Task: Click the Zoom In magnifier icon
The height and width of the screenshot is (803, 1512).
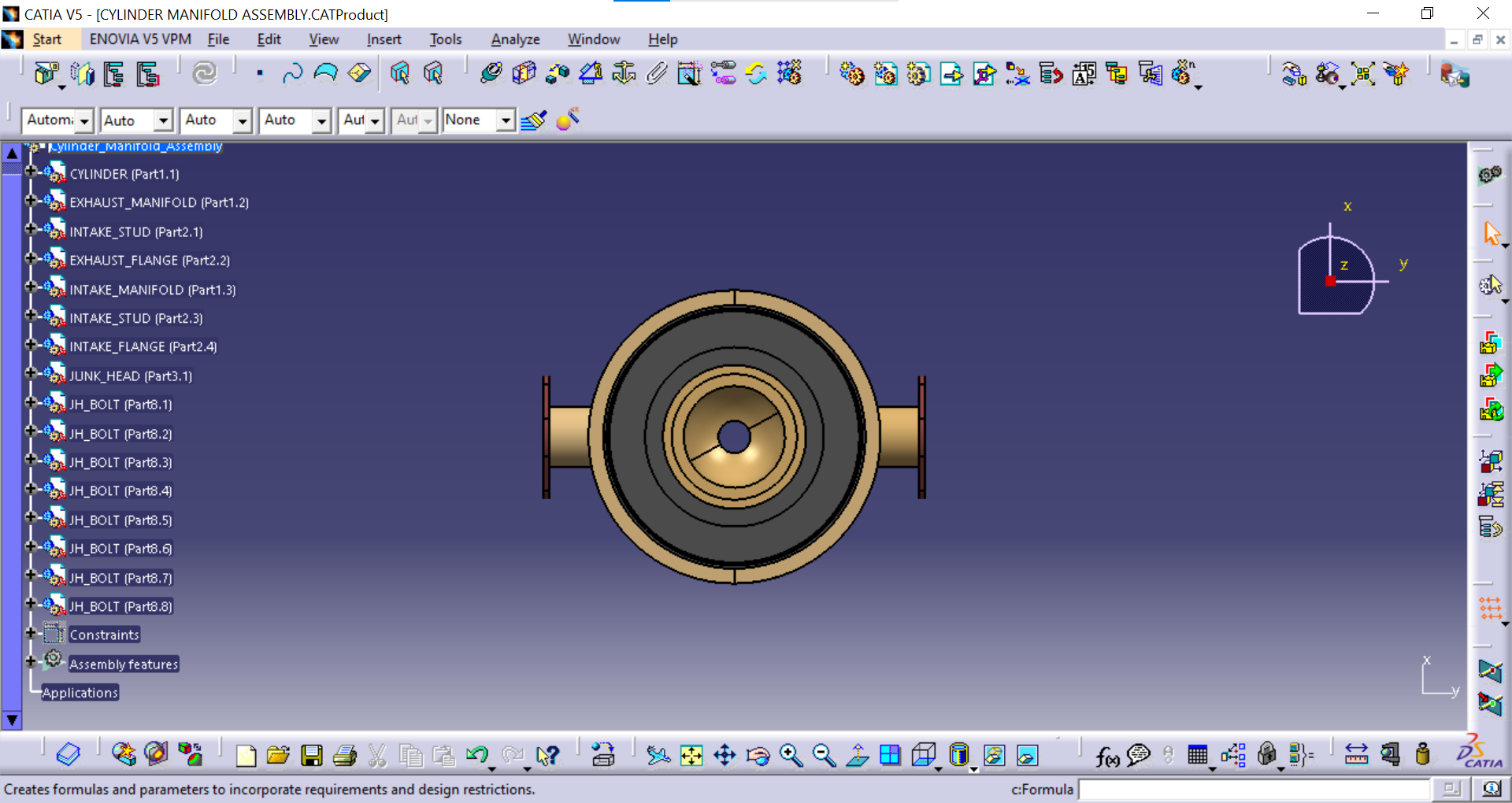Action: point(791,756)
